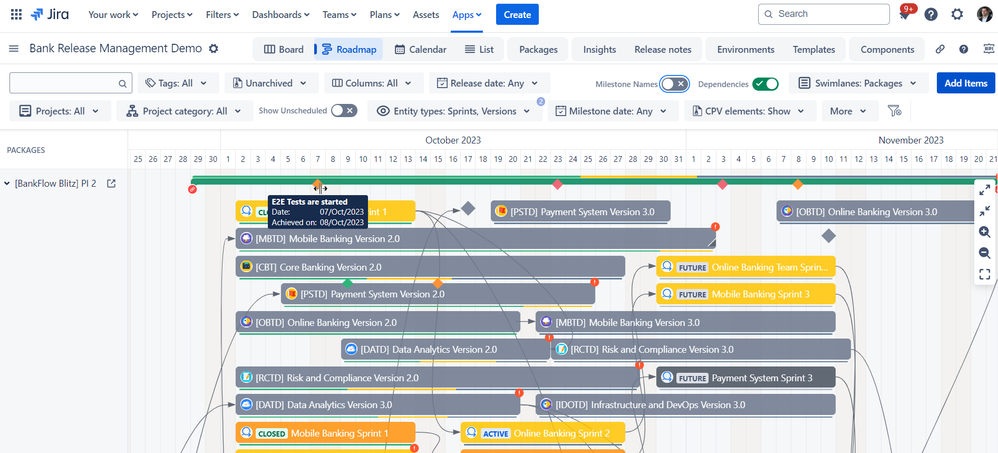Click the E2E Tests orange milestone diamond

317,184
